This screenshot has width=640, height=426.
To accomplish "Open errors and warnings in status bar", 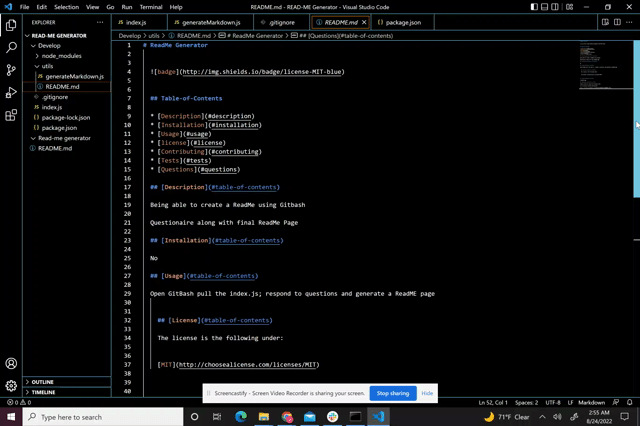I will click(x=19, y=402).
